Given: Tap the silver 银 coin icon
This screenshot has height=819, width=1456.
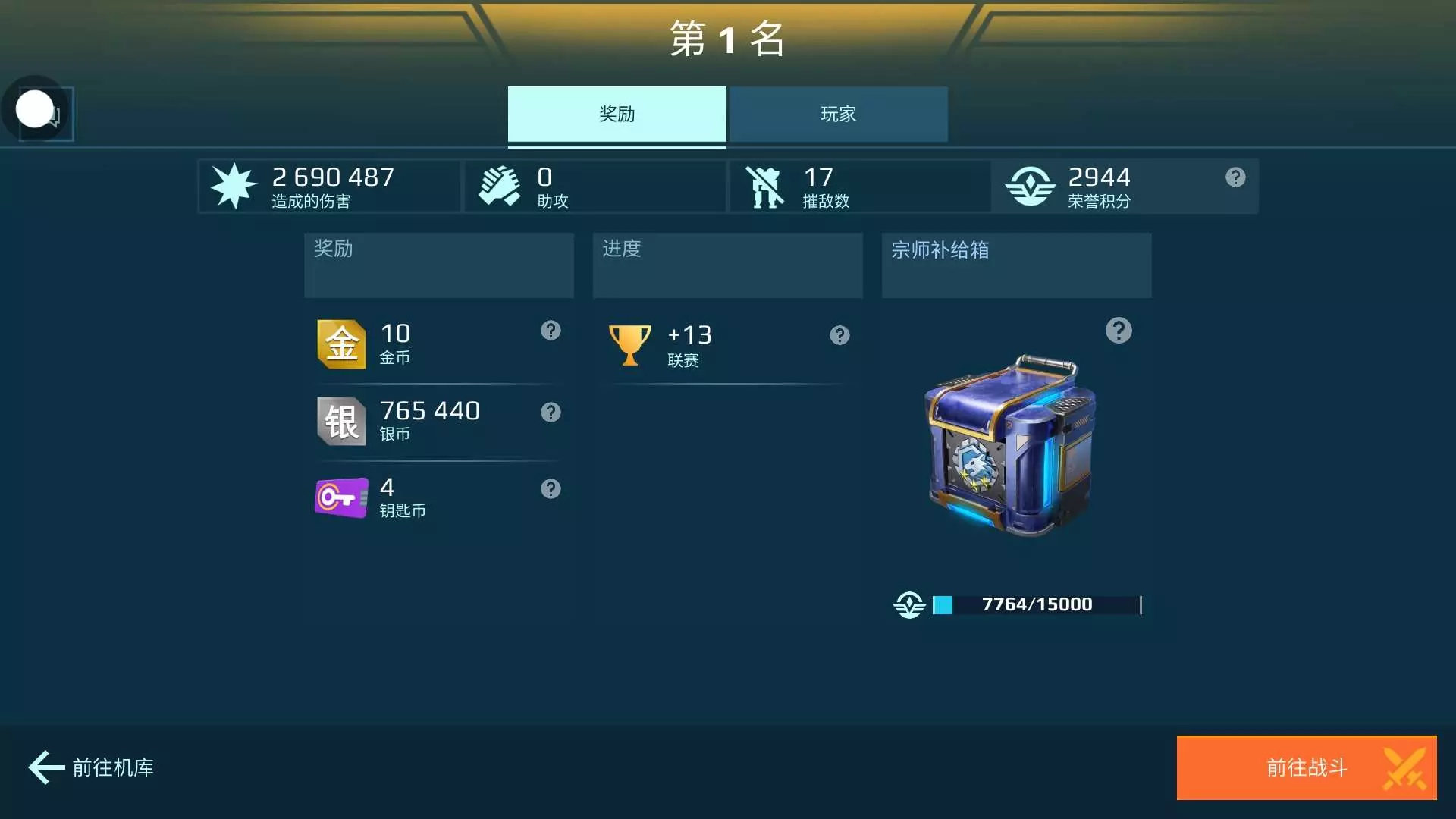Looking at the screenshot, I should point(341,421).
